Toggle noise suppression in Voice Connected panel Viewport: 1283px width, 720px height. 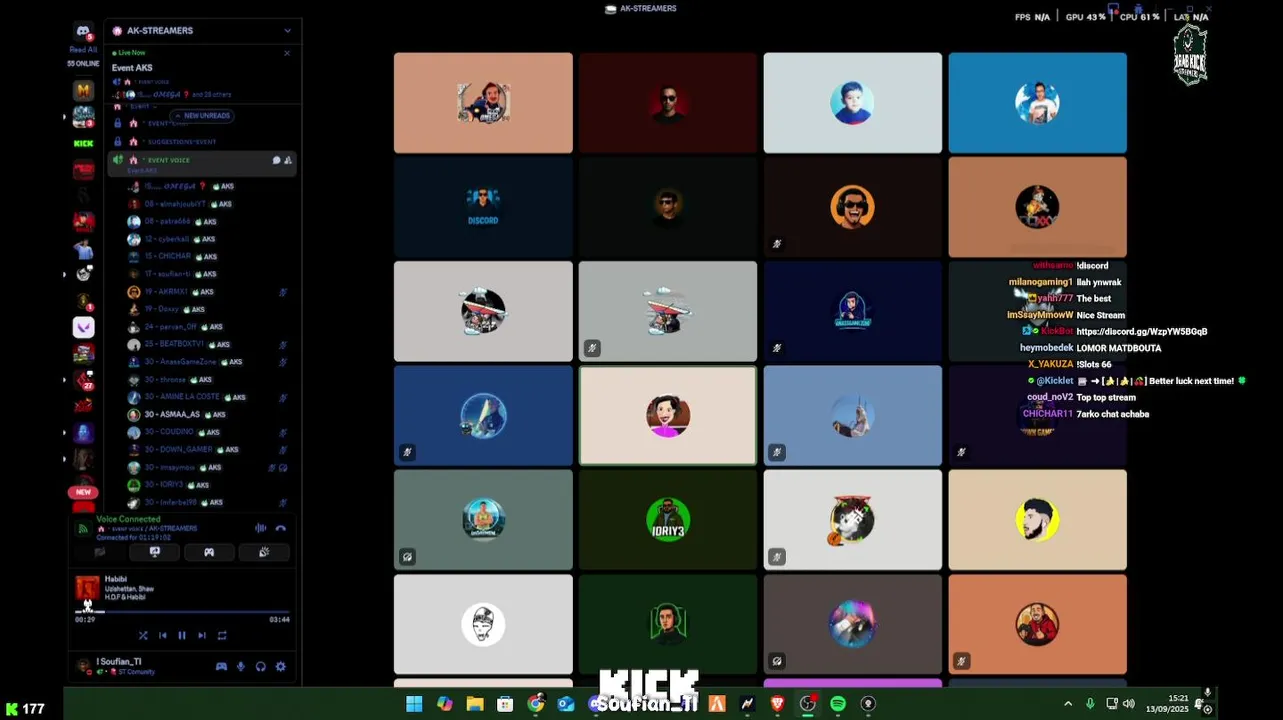(x=261, y=528)
